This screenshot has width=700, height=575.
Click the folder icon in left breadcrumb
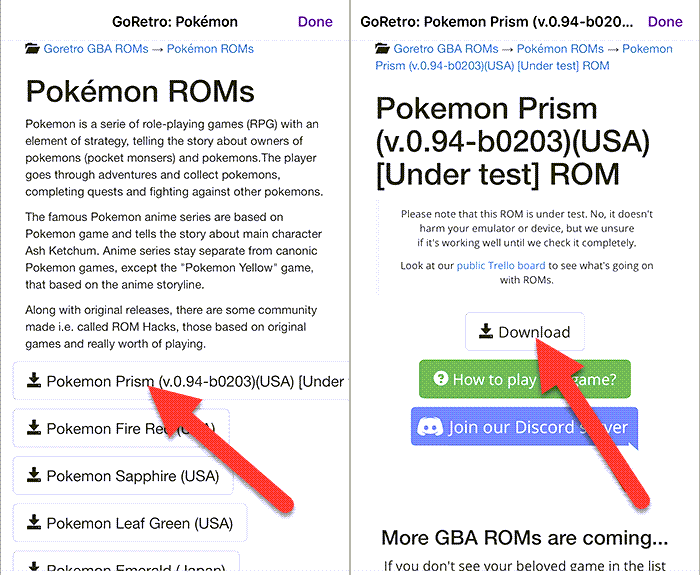(32, 48)
